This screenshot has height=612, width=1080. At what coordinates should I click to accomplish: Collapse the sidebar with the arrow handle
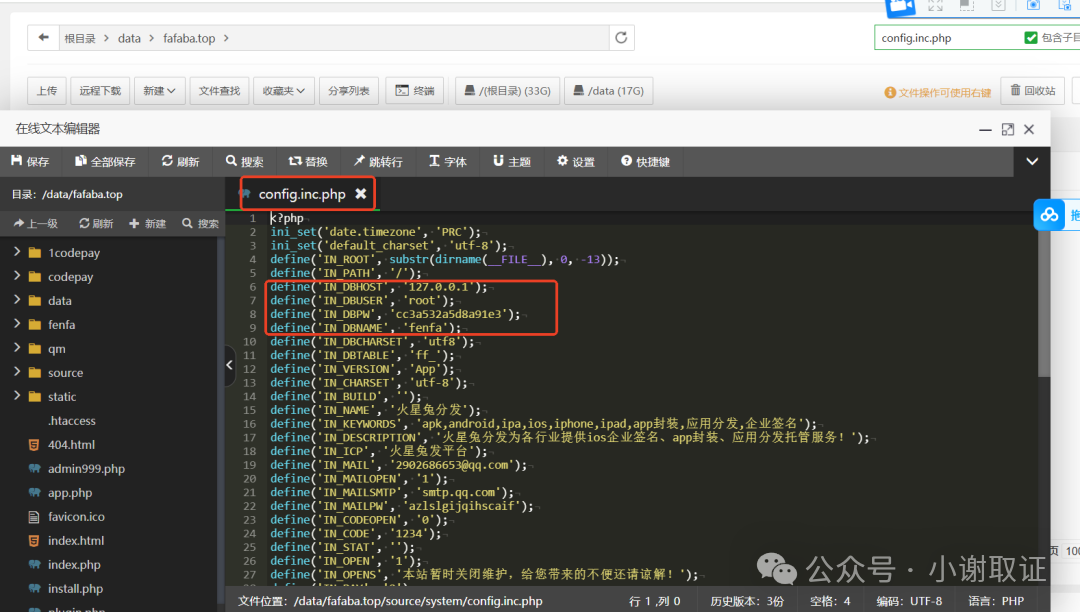pos(229,365)
